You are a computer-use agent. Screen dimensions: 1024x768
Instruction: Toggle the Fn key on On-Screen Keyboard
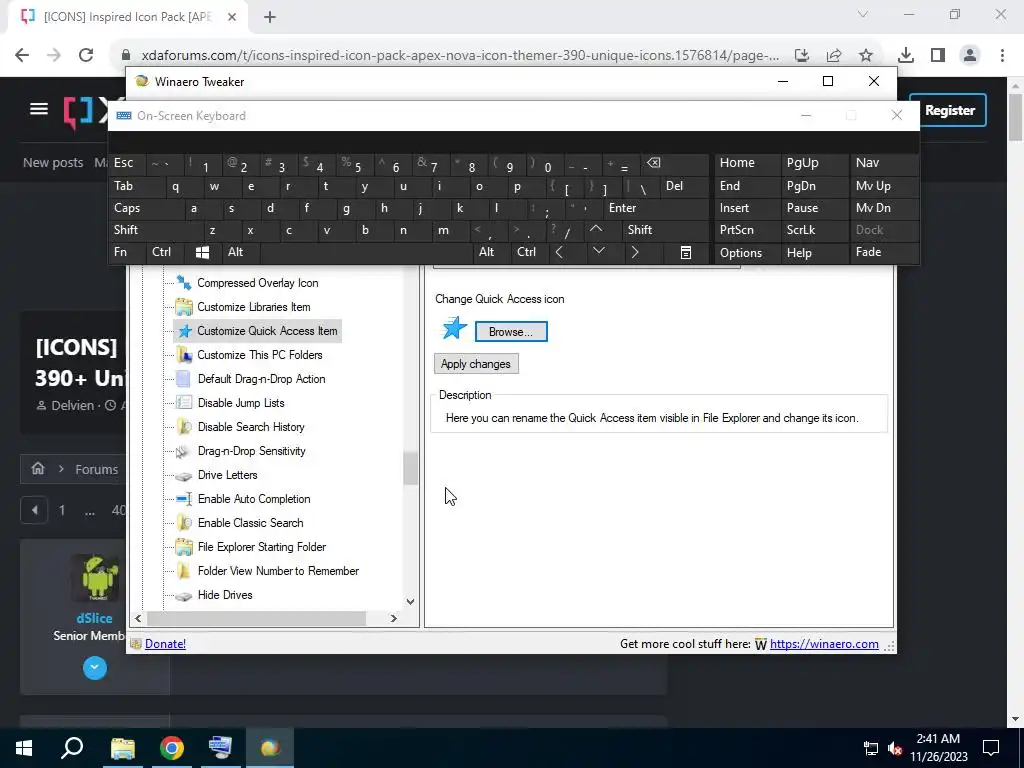click(127, 252)
